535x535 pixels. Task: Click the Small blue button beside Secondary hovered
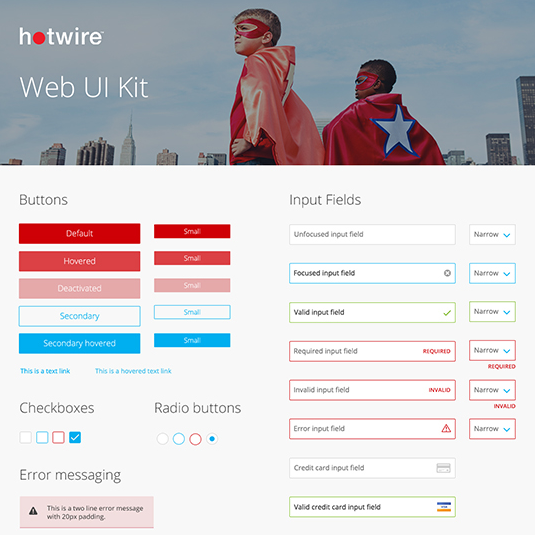click(192, 340)
